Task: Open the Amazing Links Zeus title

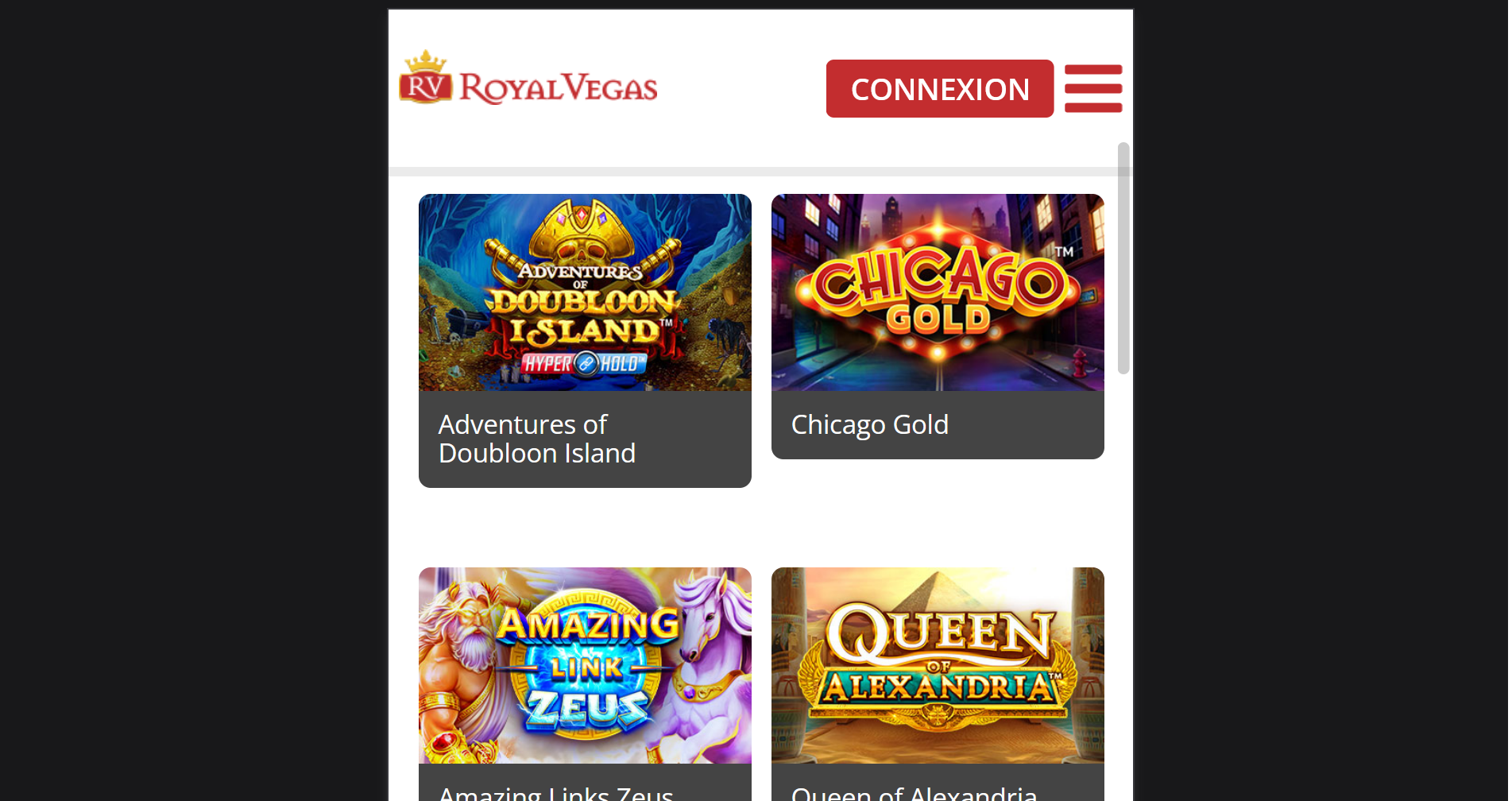Action: pos(556,791)
